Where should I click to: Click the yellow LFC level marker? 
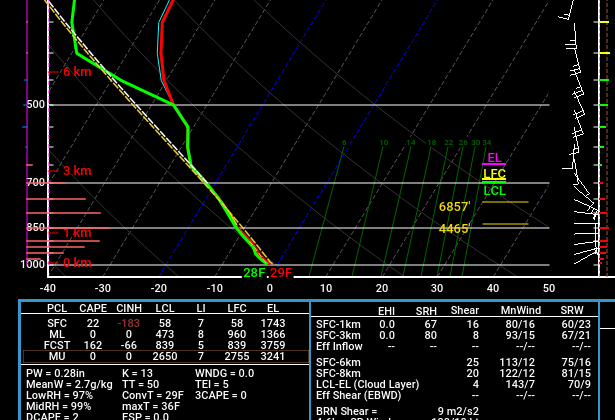point(494,174)
